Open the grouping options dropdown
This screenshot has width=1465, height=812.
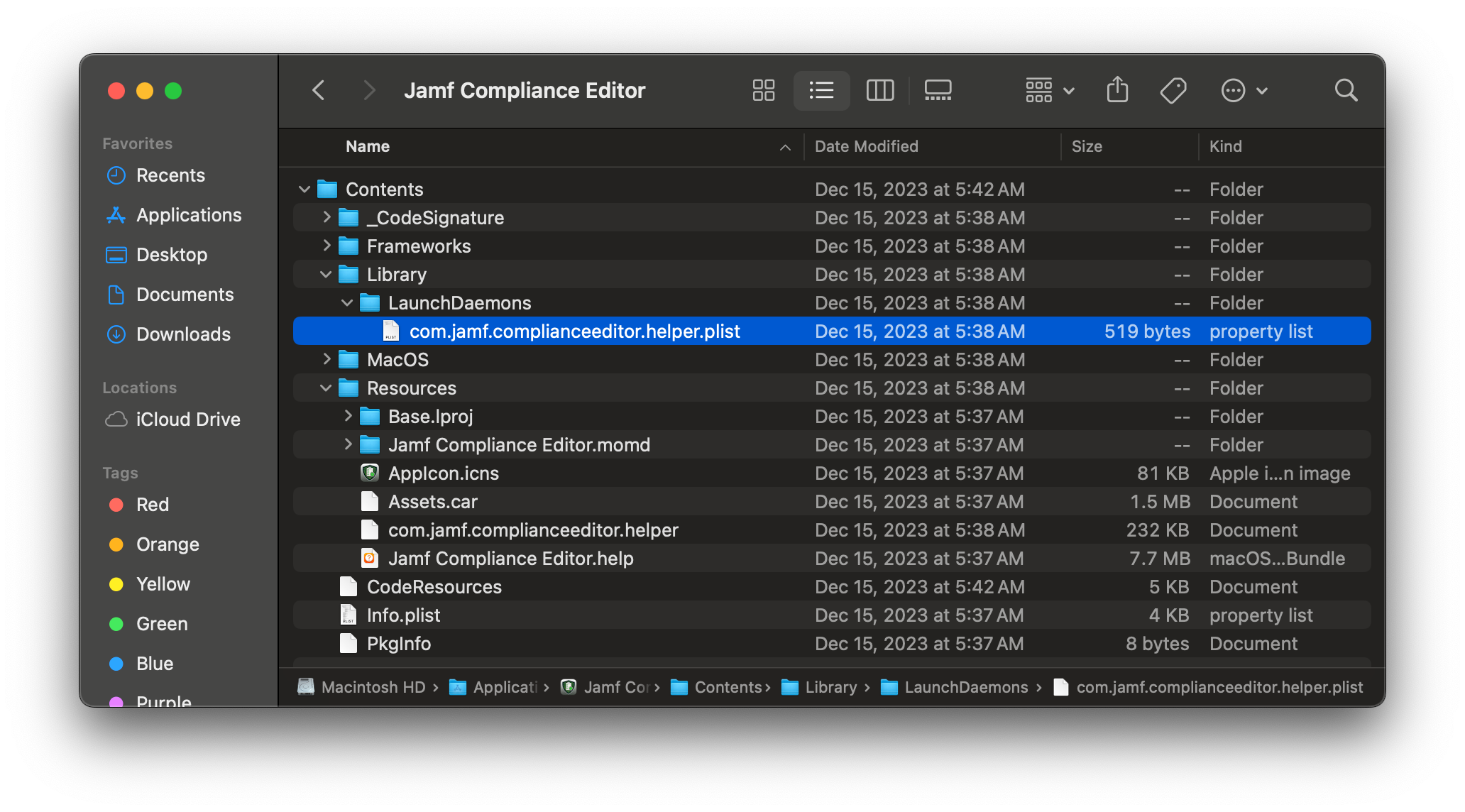coord(1048,90)
